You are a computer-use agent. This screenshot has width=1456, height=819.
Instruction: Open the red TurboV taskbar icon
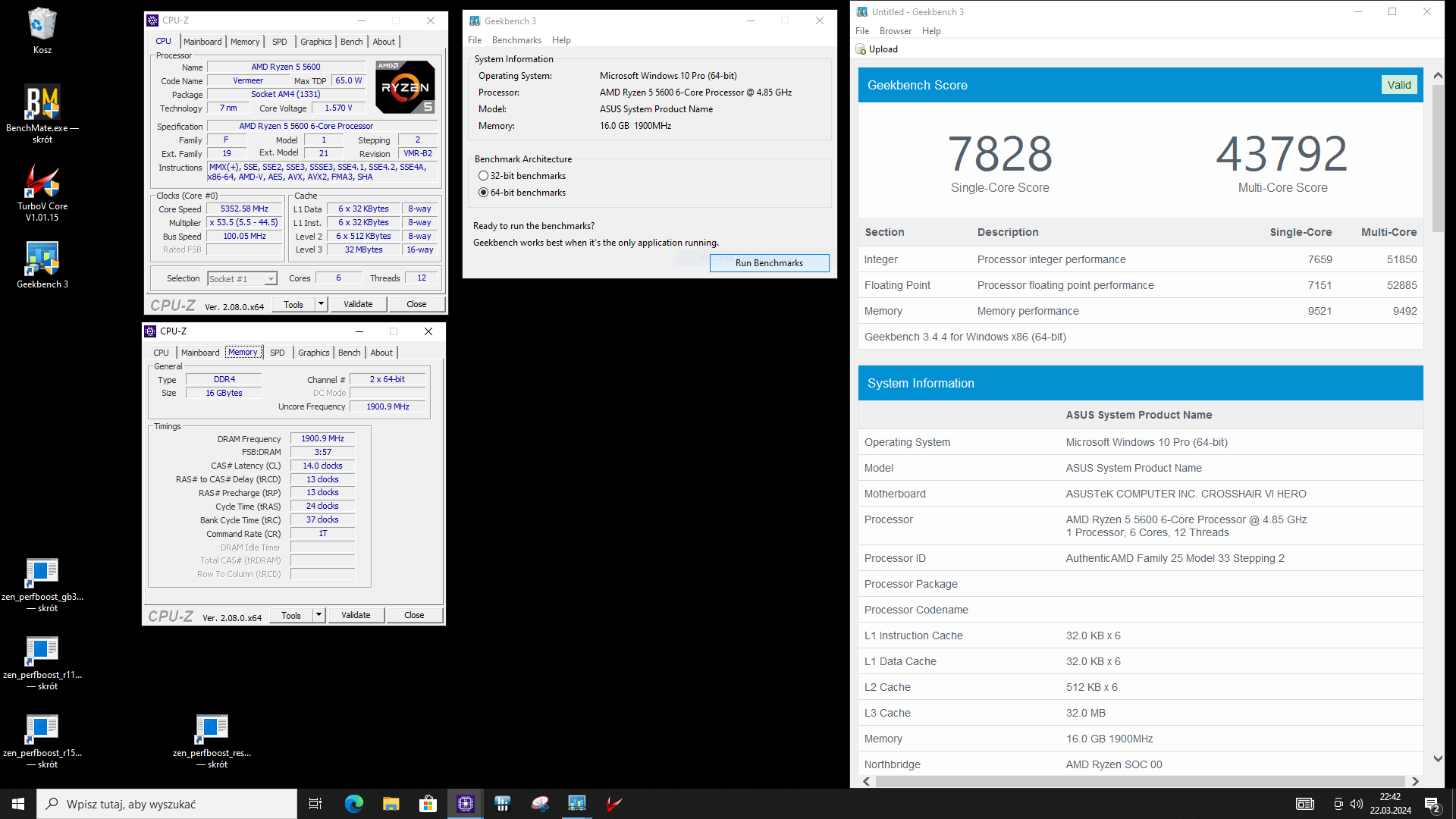[614, 804]
